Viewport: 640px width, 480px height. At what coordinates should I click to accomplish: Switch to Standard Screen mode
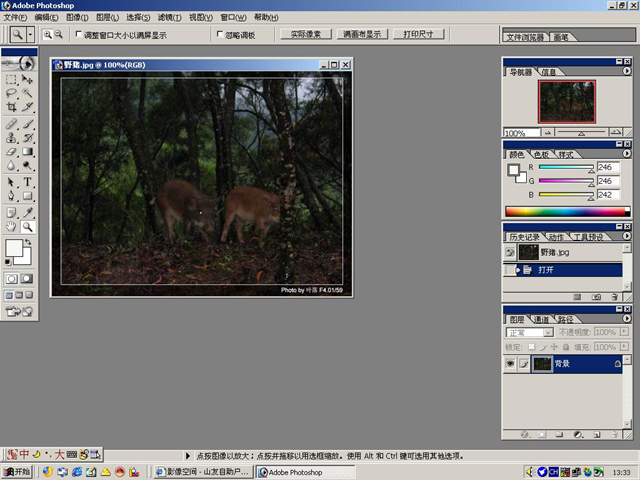pyautogui.click(x=9, y=295)
